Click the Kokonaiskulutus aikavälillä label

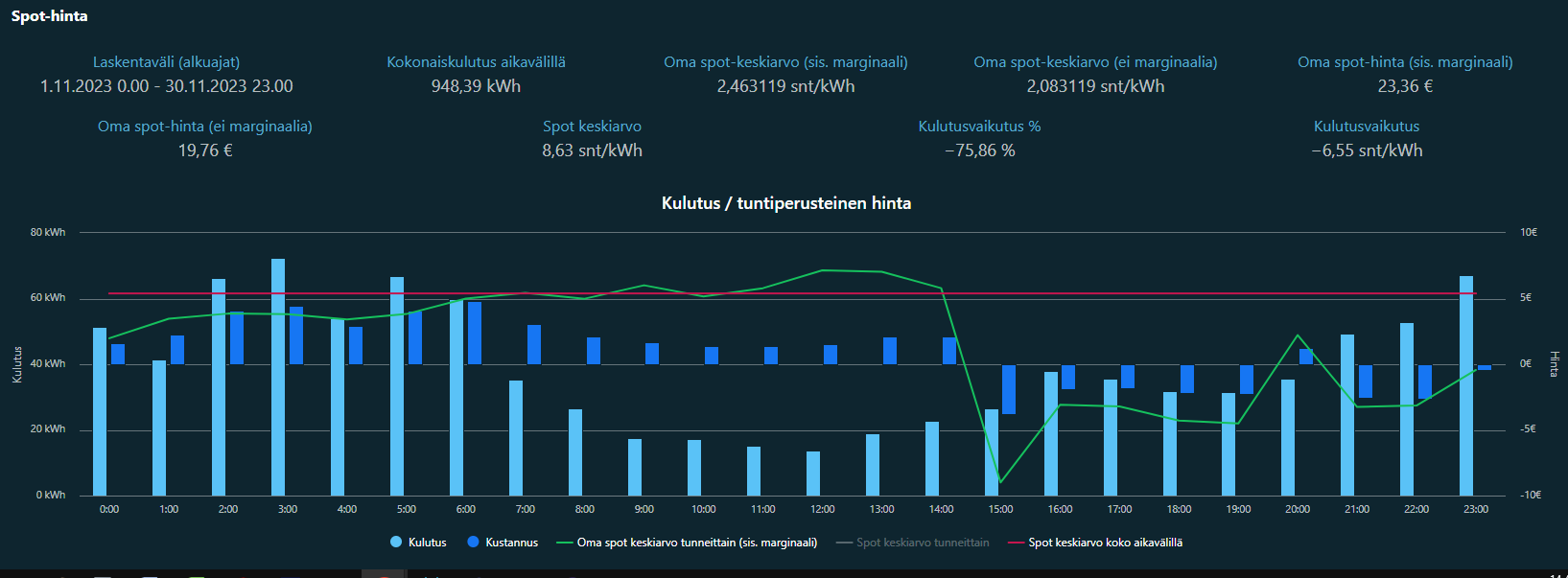476,62
